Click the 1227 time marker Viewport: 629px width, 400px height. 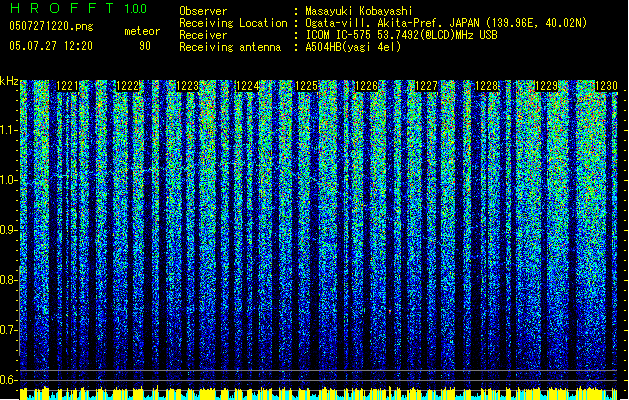click(426, 86)
